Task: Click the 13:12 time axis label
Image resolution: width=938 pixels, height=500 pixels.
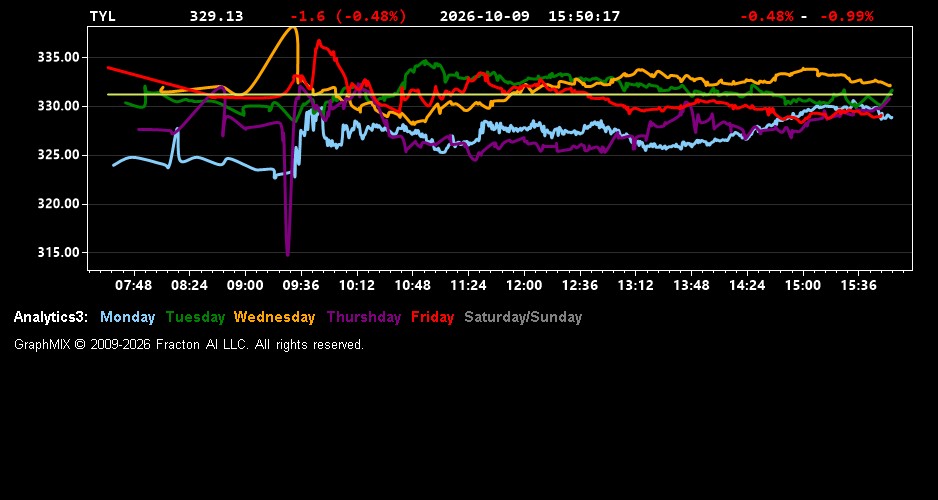Action: point(635,285)
